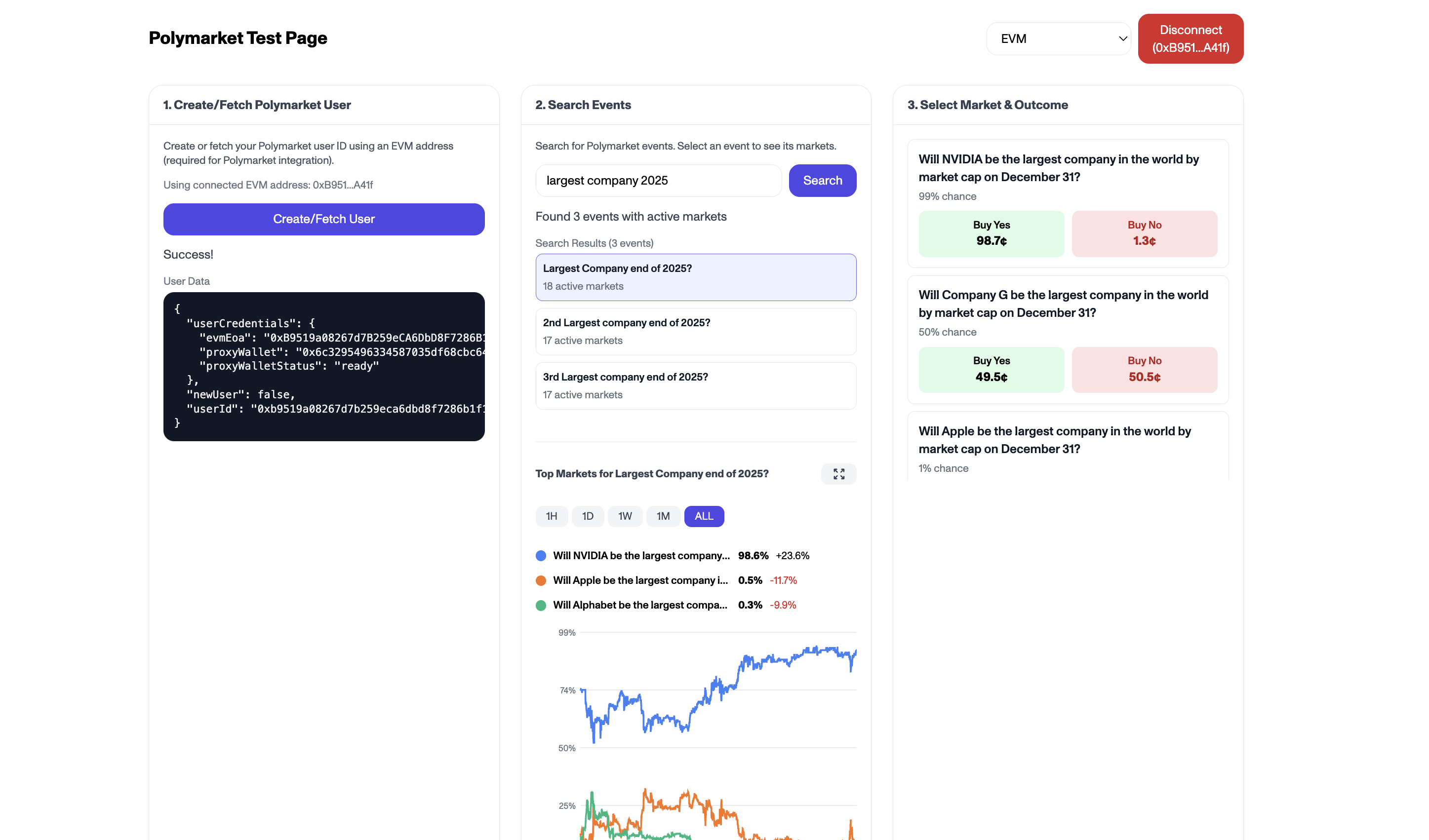The image size is (1429, 840).
Task: Disconnect wallet 0xB951...A41f
Action: click(x=1191, y=38)
